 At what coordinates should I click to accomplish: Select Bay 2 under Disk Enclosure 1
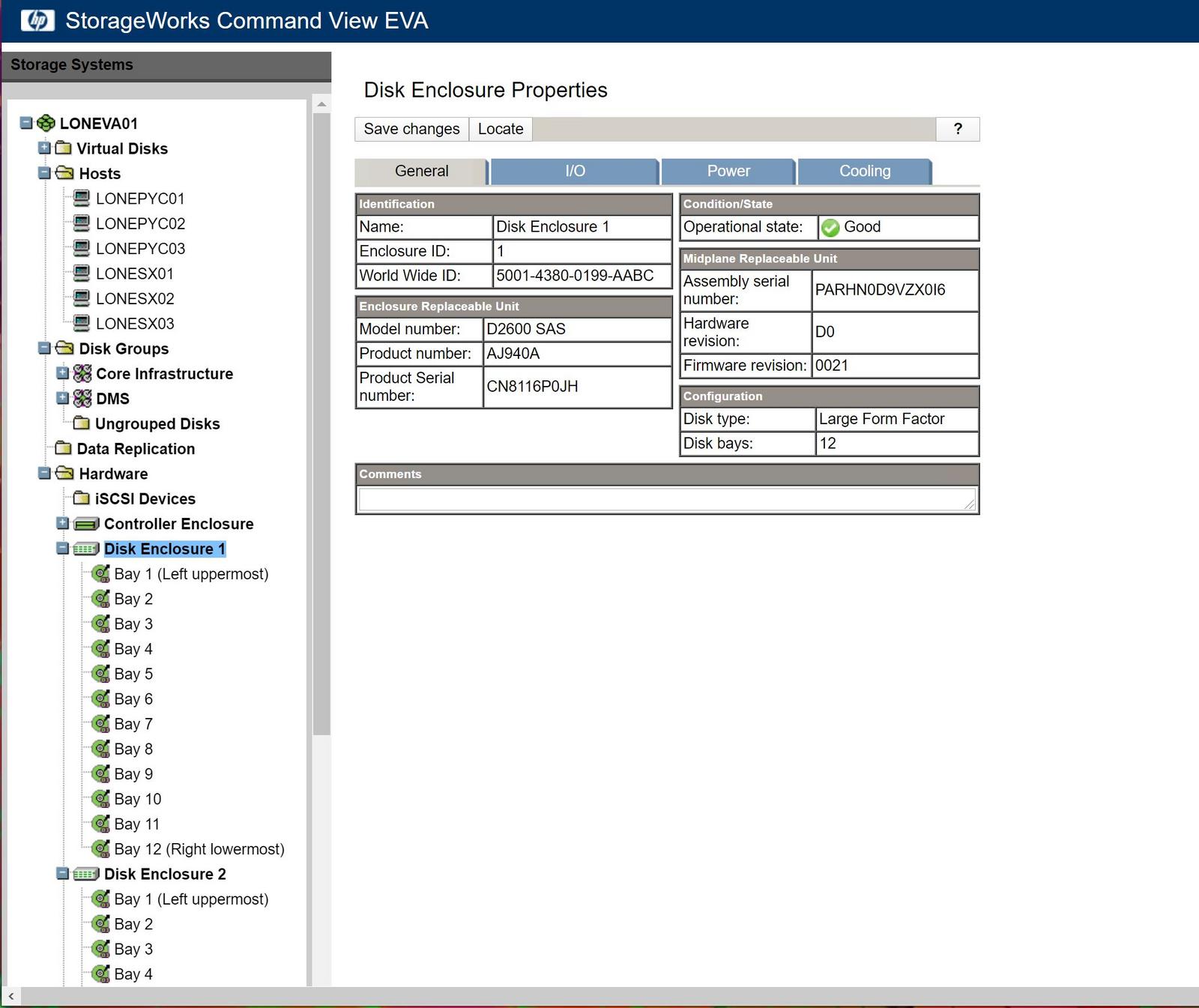pos(133,599)
